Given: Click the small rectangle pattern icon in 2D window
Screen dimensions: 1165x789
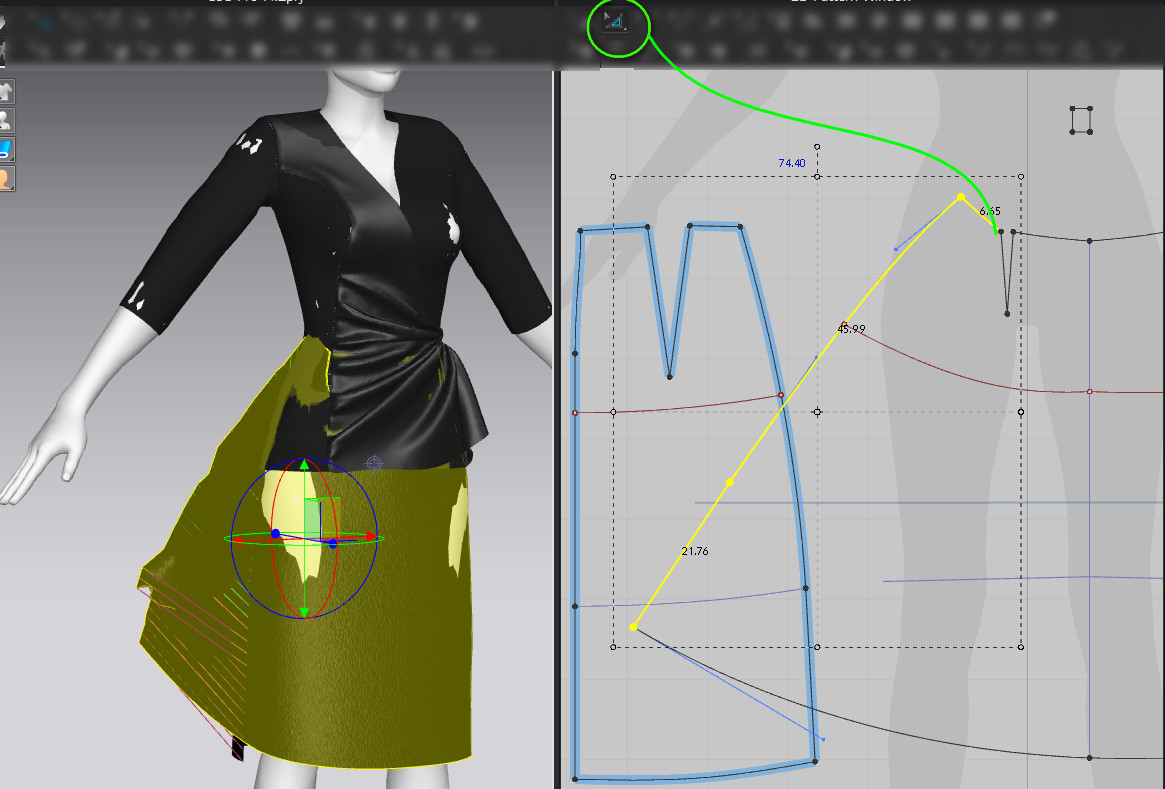Looking at the screenshot, I should coord(1080,120).
